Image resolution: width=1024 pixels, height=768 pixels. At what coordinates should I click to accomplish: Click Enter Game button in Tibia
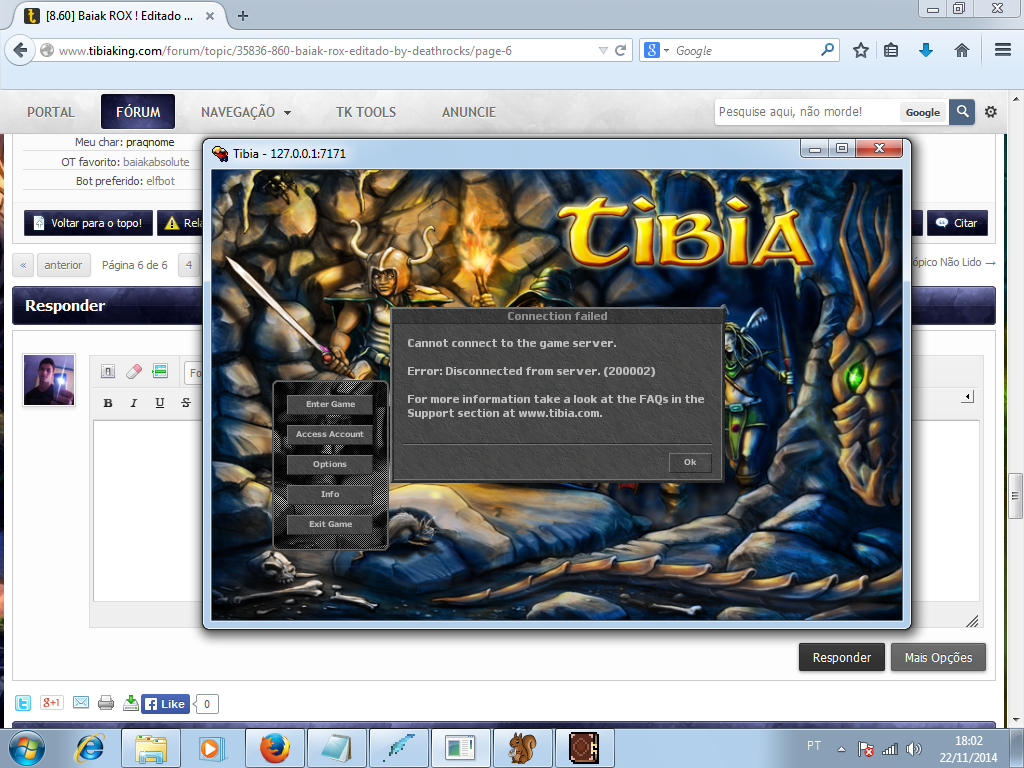click(330, 404)
